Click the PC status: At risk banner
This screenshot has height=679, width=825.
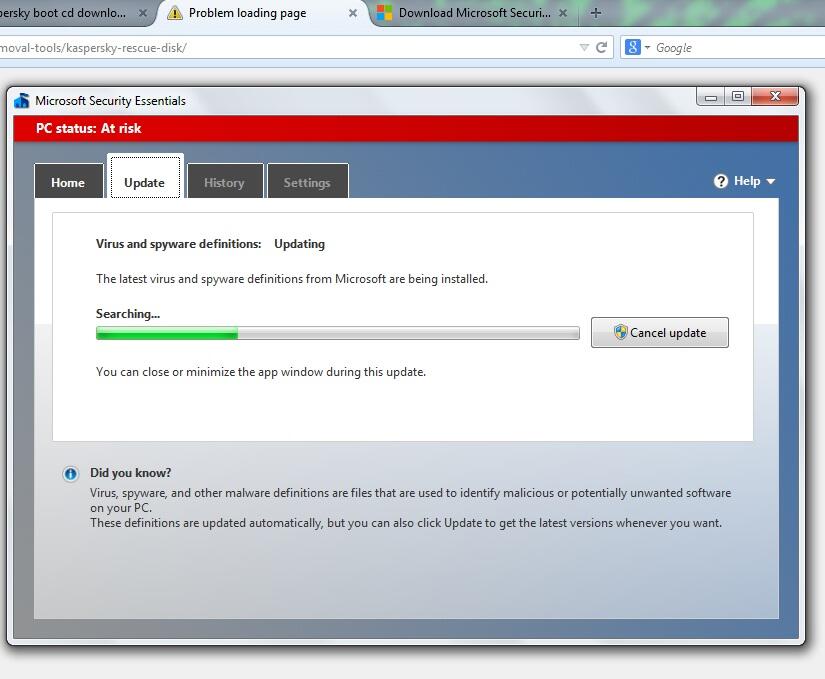(406, 128)
